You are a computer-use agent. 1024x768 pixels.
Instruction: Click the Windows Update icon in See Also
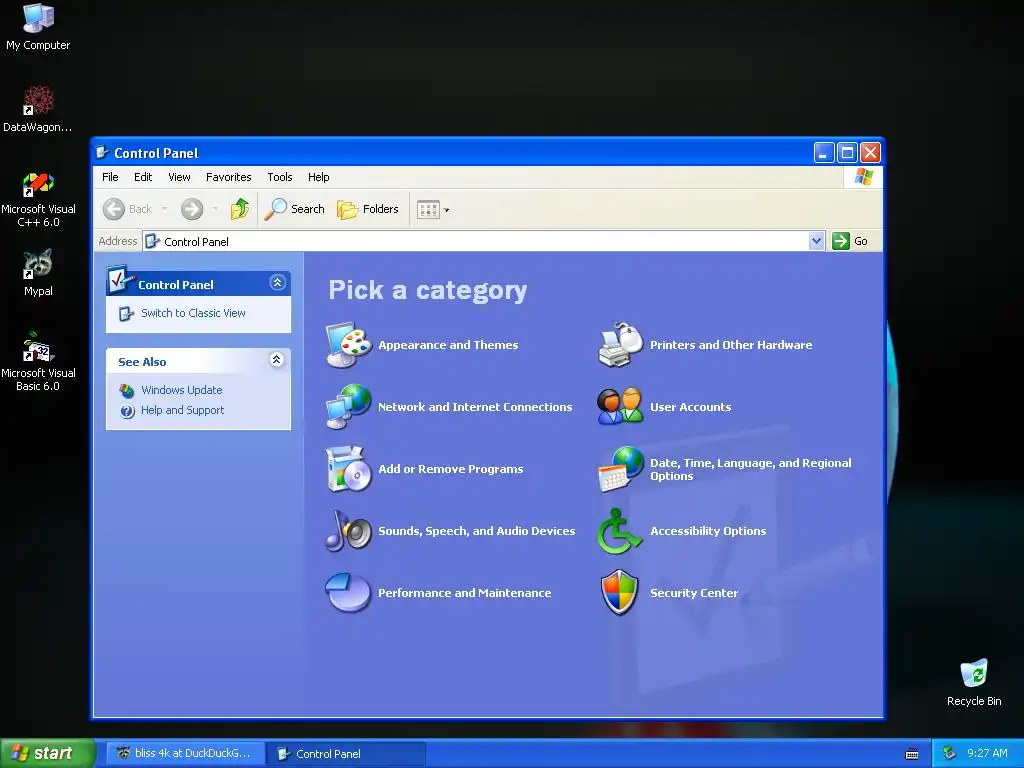(x=127, y=391)
